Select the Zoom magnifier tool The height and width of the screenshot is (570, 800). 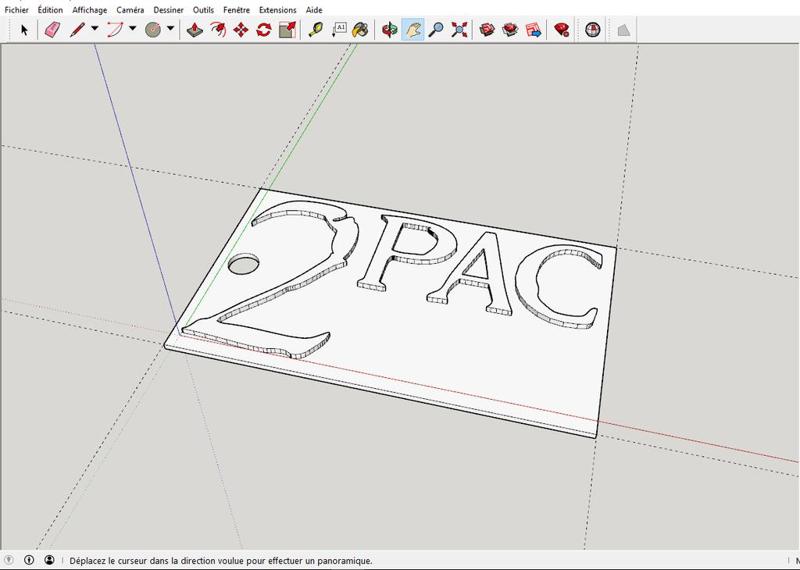coord(435,30)
